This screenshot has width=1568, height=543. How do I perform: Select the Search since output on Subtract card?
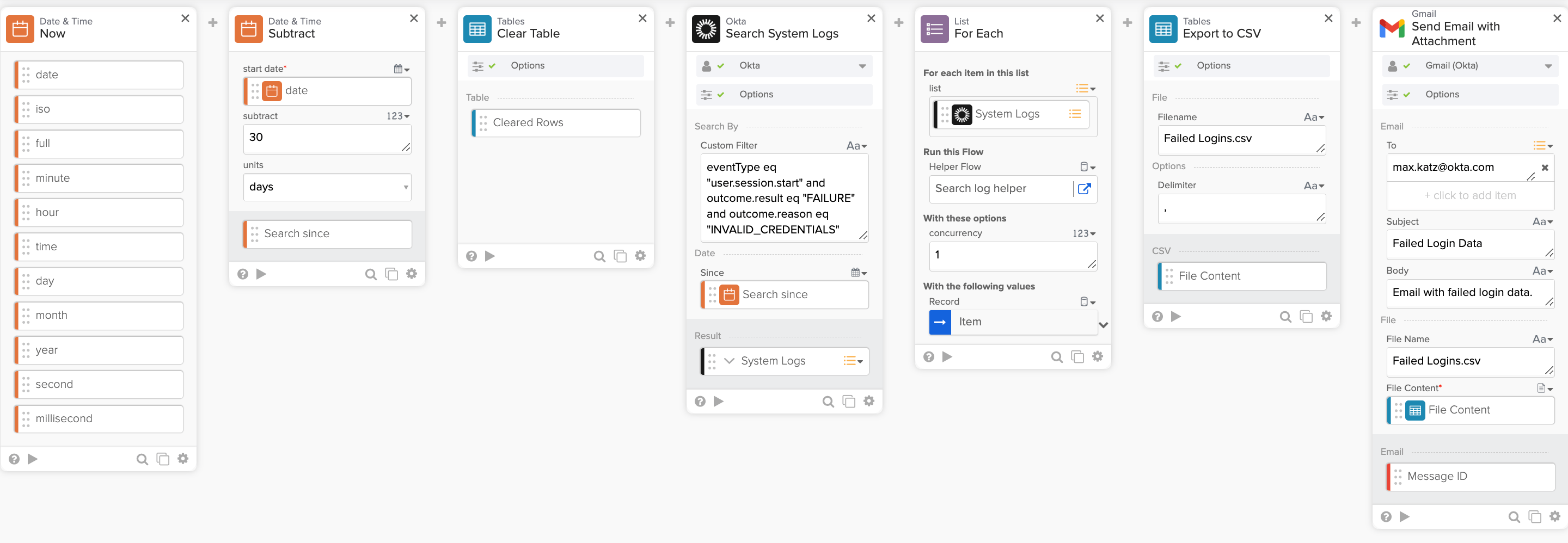pos(327,234)
